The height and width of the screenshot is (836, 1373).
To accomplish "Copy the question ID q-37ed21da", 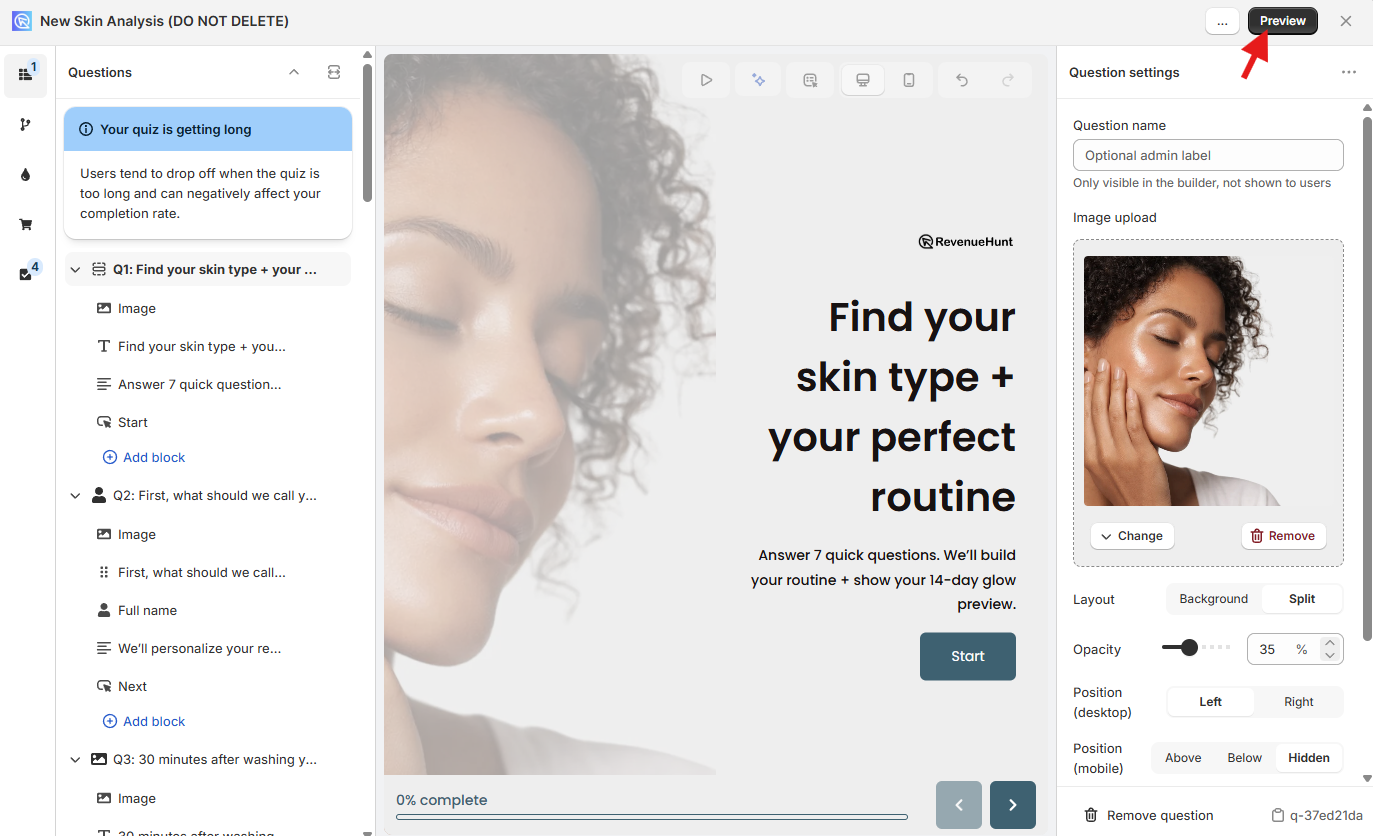I will click(1316, 815).
